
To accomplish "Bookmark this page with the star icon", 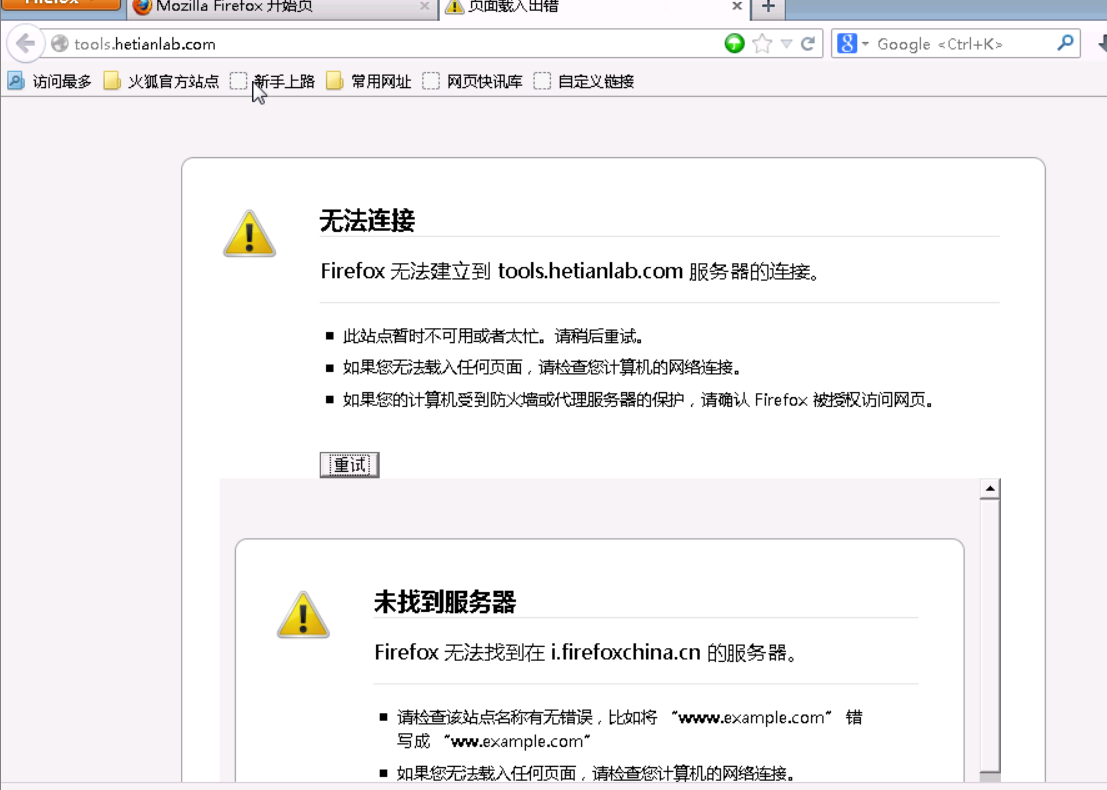I will click(x=762, y=44).
